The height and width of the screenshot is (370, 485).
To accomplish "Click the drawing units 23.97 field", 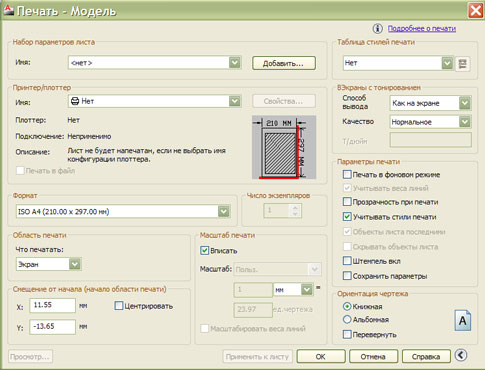I will click(253, 310).
